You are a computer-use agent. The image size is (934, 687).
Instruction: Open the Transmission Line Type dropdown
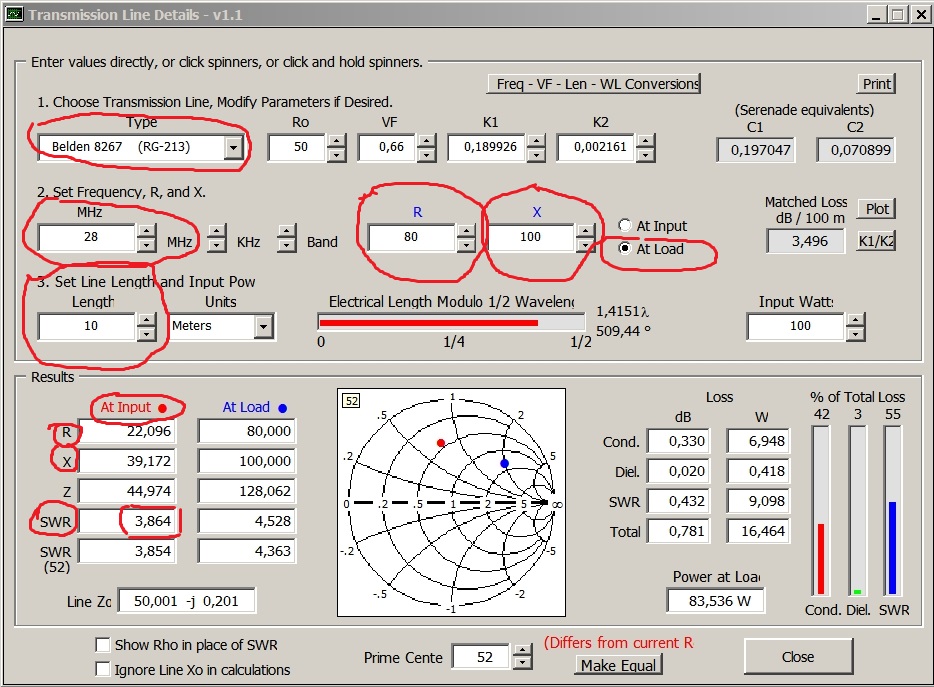[234, 147]
